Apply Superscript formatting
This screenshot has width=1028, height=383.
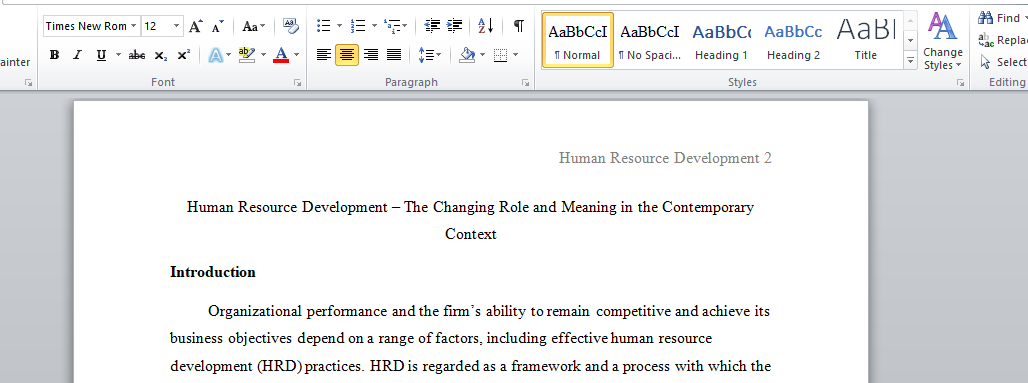point(184,55)
